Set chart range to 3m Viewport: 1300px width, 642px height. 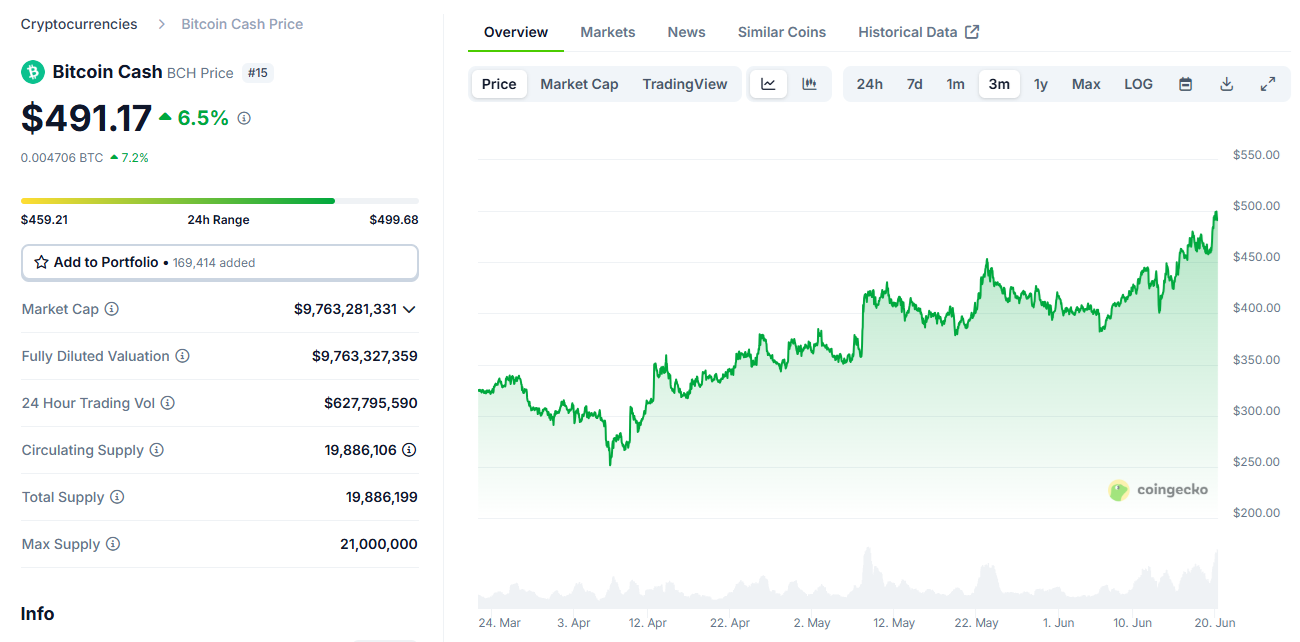point(999,84)
